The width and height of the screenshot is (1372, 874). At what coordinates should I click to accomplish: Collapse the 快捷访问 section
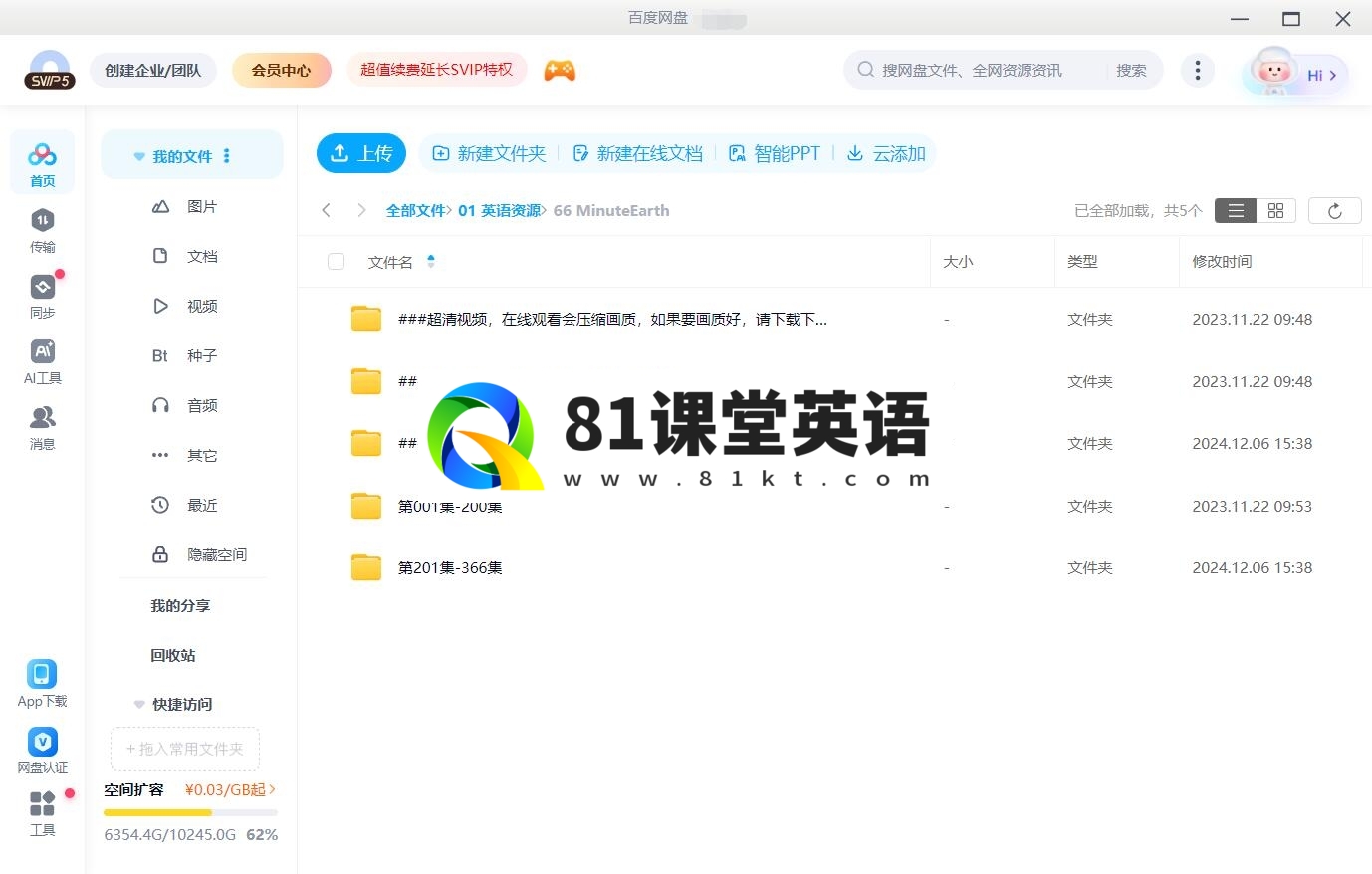(x=139, y=705)
